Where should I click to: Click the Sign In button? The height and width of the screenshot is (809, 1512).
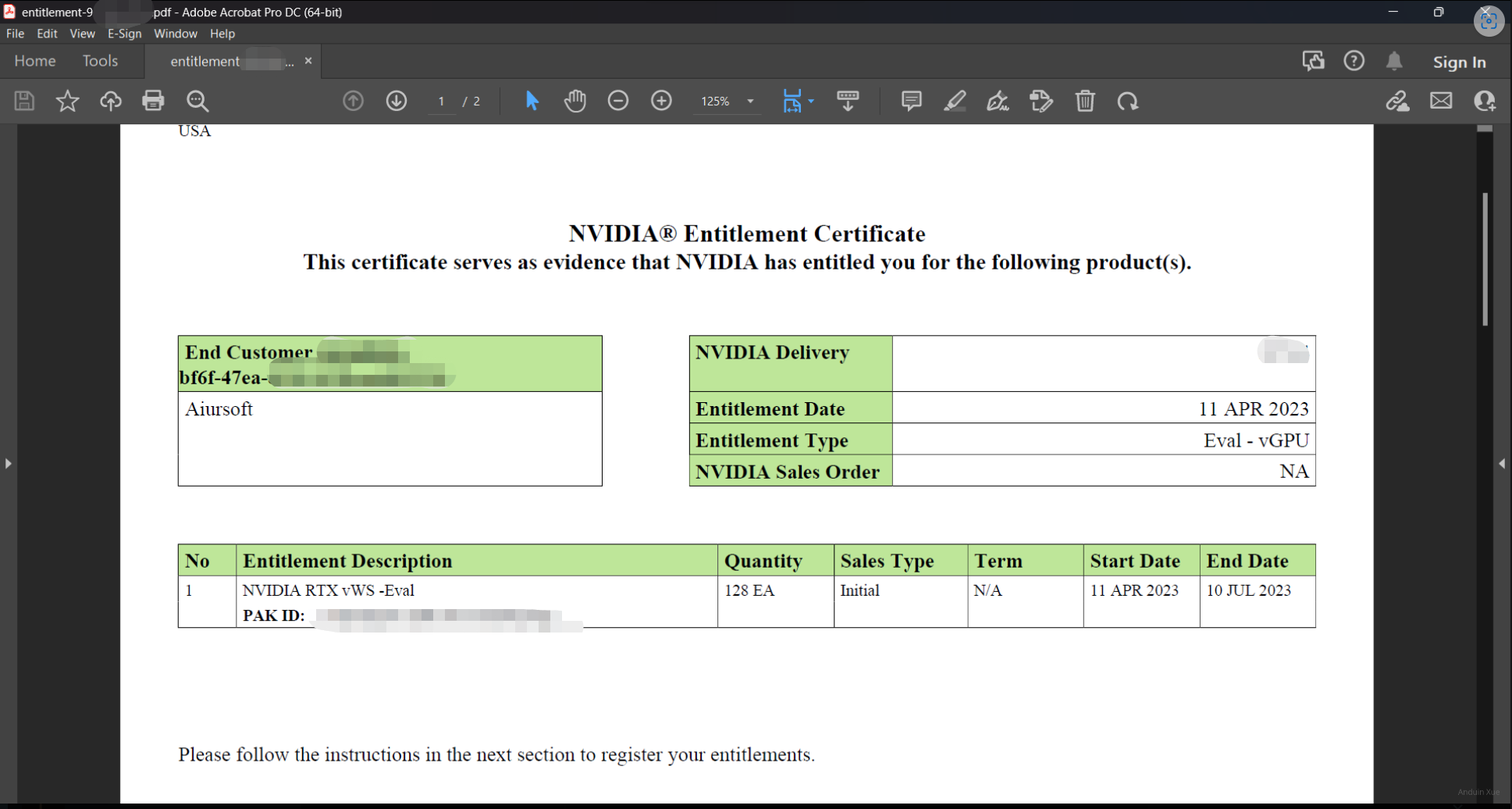(1459, 62)
